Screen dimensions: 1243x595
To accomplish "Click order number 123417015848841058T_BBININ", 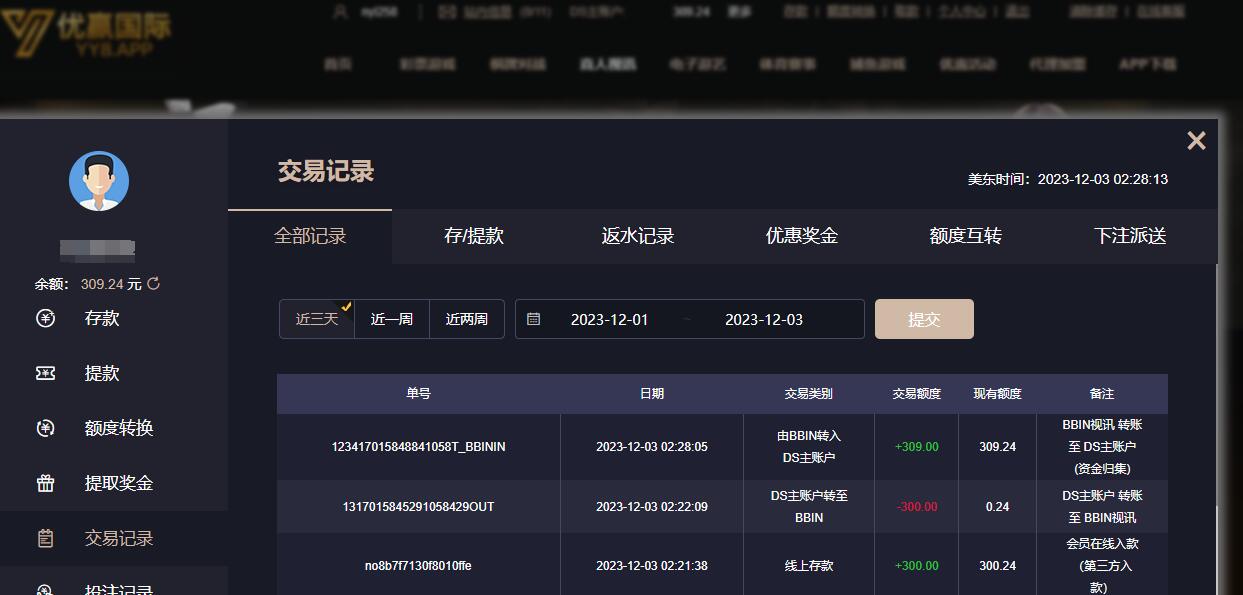I will (x=418, y=447).
